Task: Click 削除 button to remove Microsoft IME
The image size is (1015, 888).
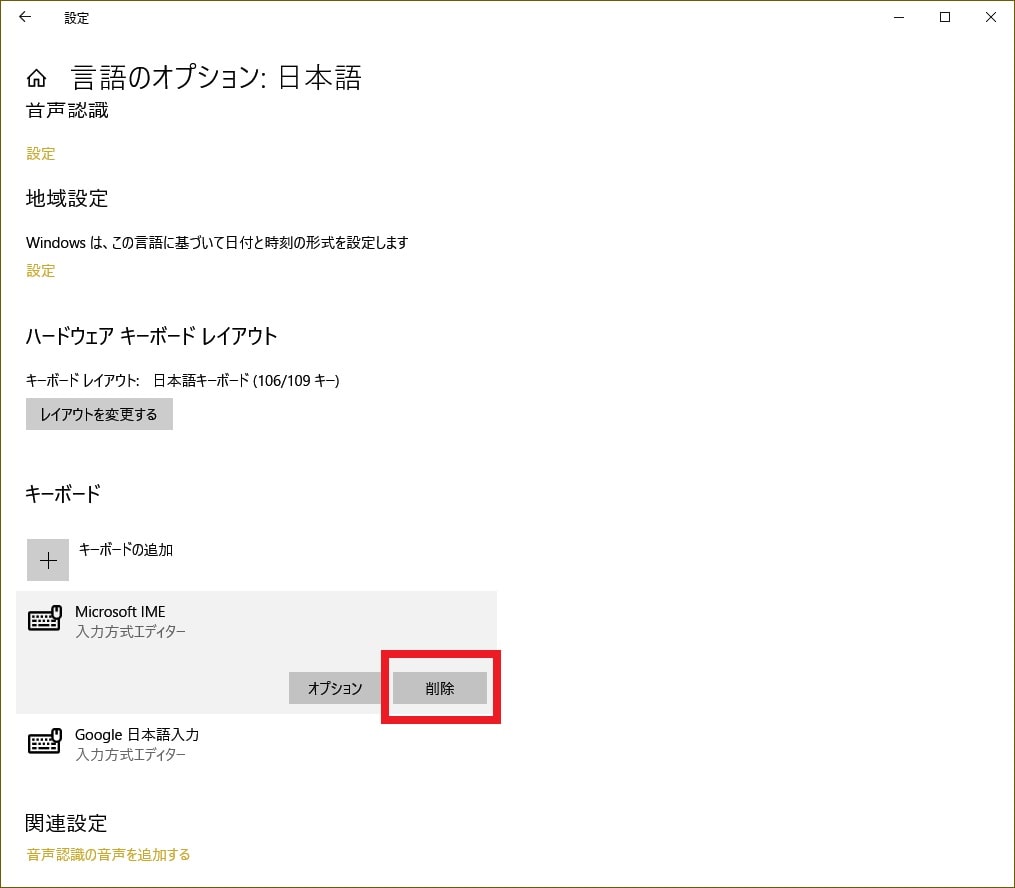Action: [x=440, y=688]
